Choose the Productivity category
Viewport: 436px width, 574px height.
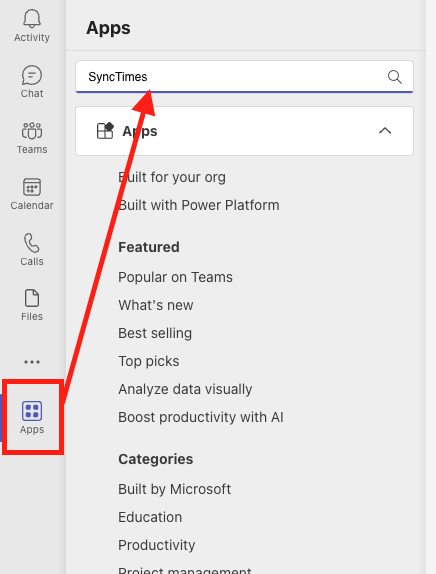point(157,545)
